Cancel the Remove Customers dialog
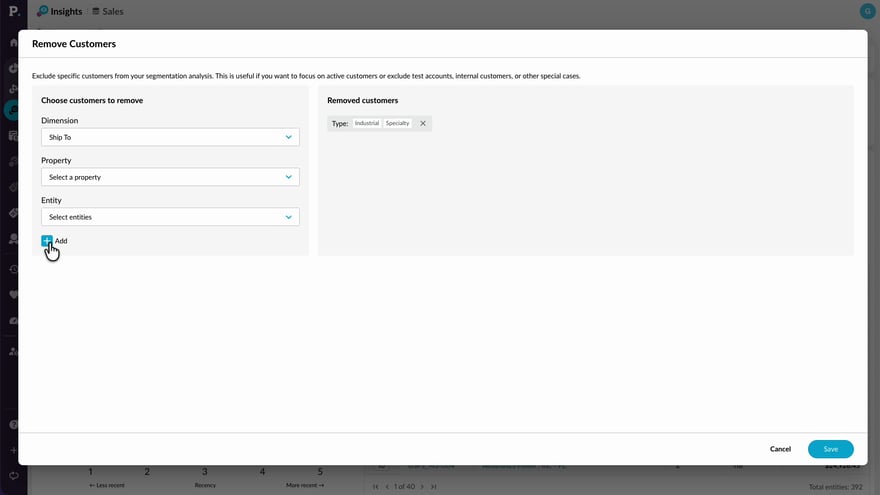Viewport: 880px width, 495px height. (780, 449)
